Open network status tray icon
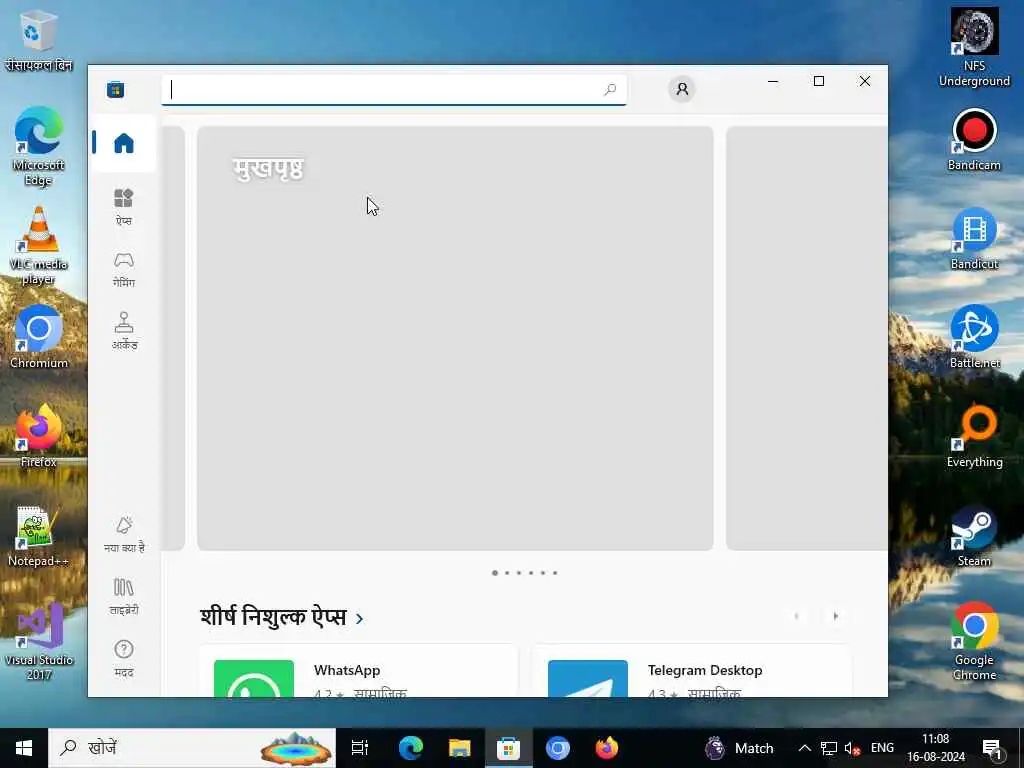 (x=829, y=748)
